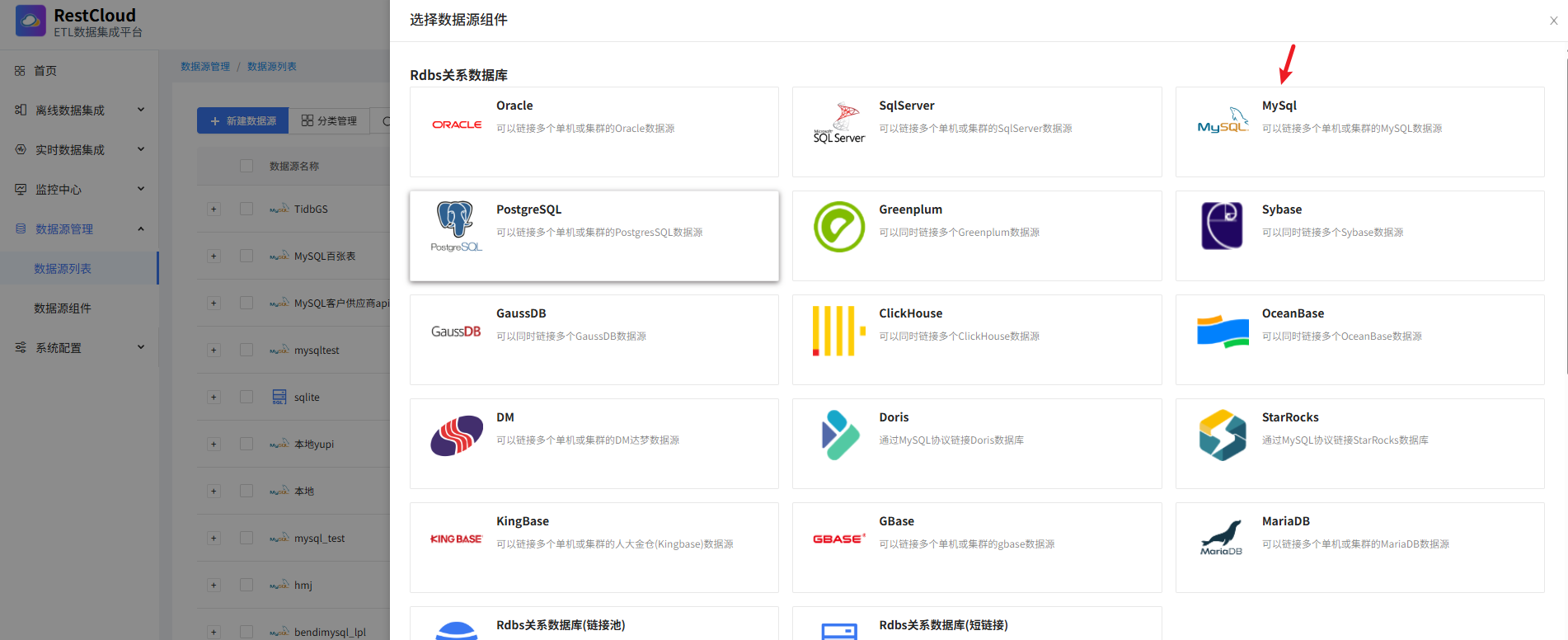
Task: Click the GaussDB logo
Action: [456, 332]
